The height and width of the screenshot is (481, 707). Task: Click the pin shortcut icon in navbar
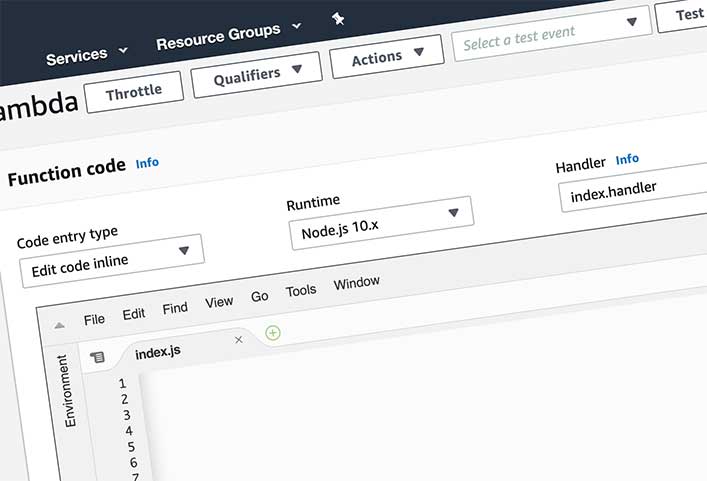tap(338, 19)
